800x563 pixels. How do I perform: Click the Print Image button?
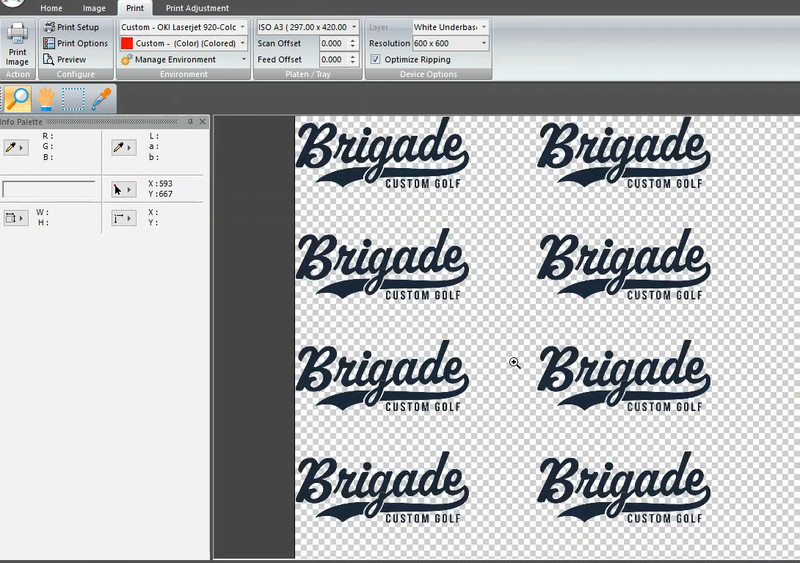pyautogui.click(x=17, y=44)
